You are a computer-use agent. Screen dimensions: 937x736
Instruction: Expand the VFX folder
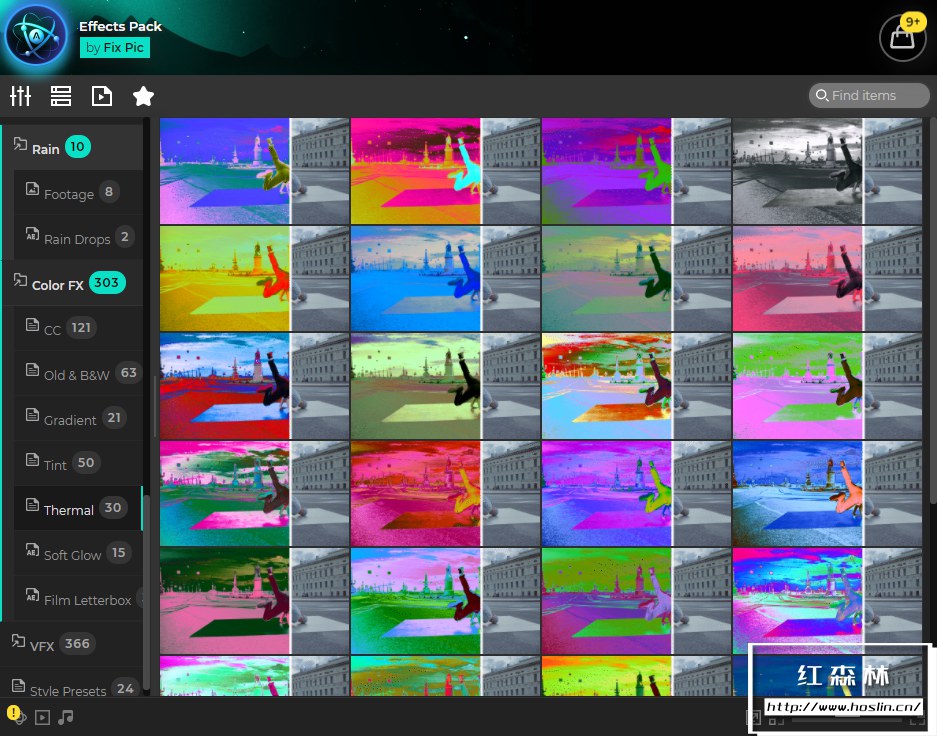click(72, 644)
